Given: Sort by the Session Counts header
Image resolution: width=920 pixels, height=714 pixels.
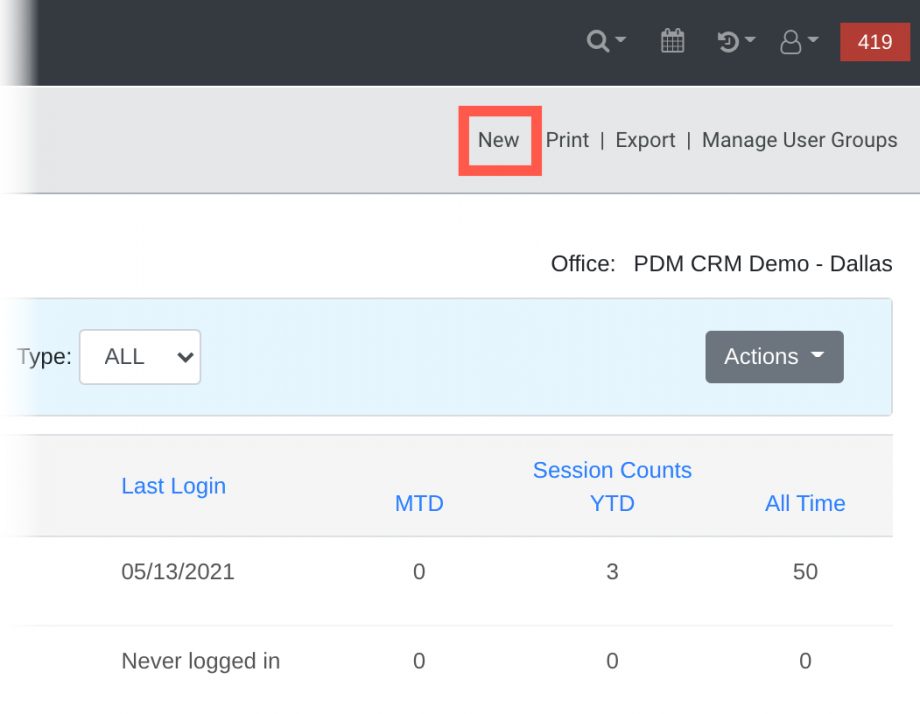Looking at the screenshot, I should coord(612,470).
